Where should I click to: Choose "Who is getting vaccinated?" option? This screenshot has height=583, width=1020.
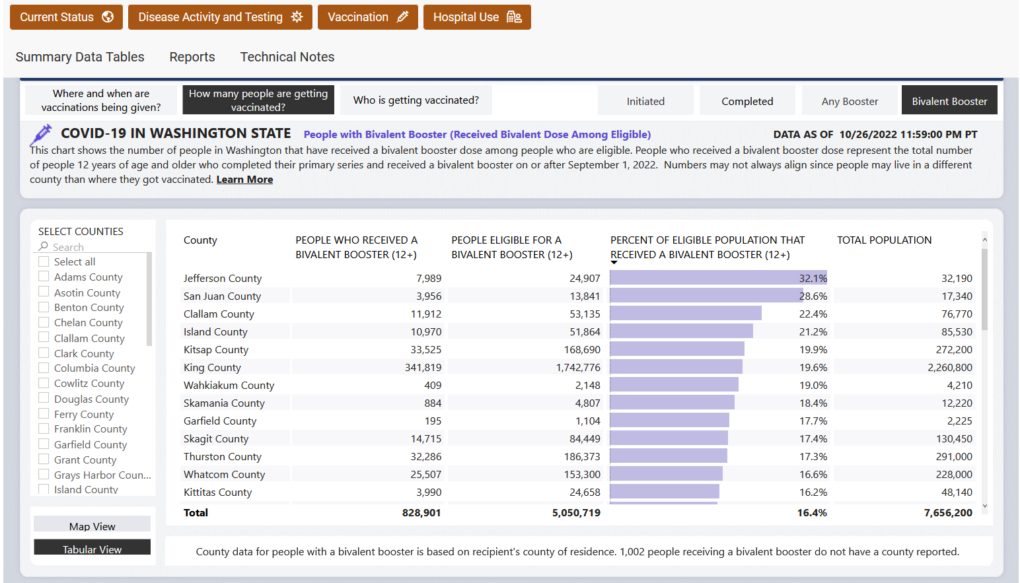click(416, 100)
